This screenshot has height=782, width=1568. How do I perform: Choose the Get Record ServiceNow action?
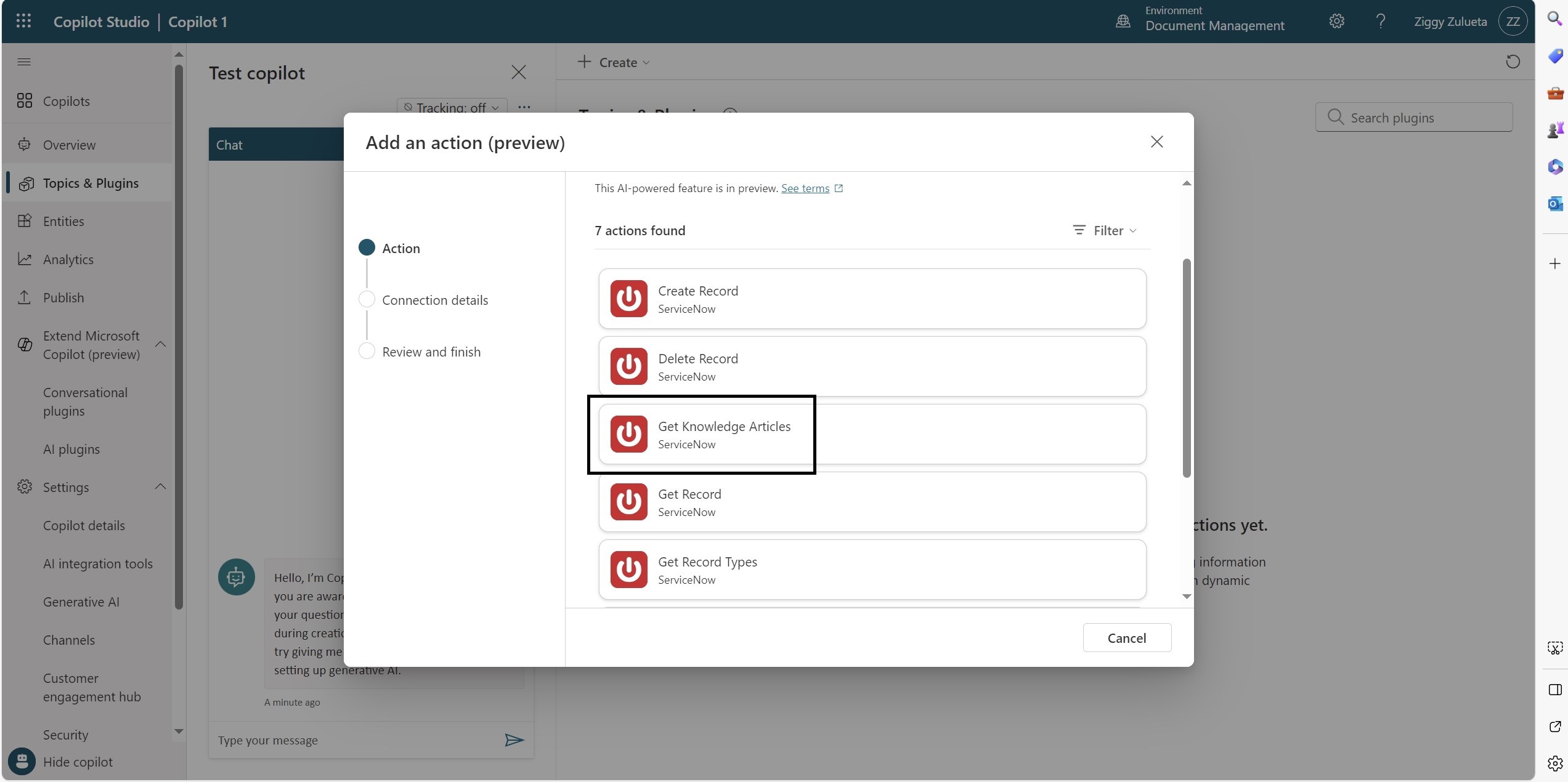[872, 502]
